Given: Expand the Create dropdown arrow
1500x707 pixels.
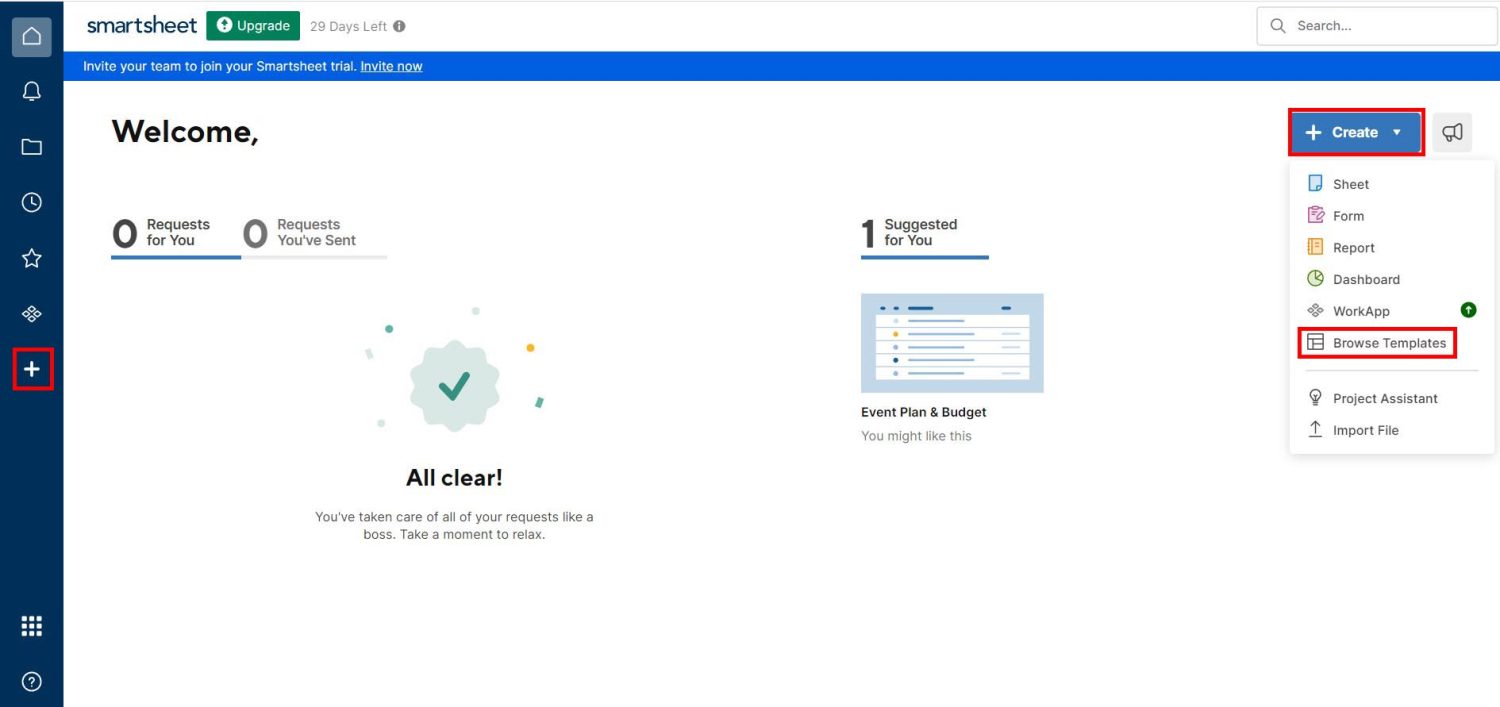Looking at the screenshot, I should tap(1396, 131).
